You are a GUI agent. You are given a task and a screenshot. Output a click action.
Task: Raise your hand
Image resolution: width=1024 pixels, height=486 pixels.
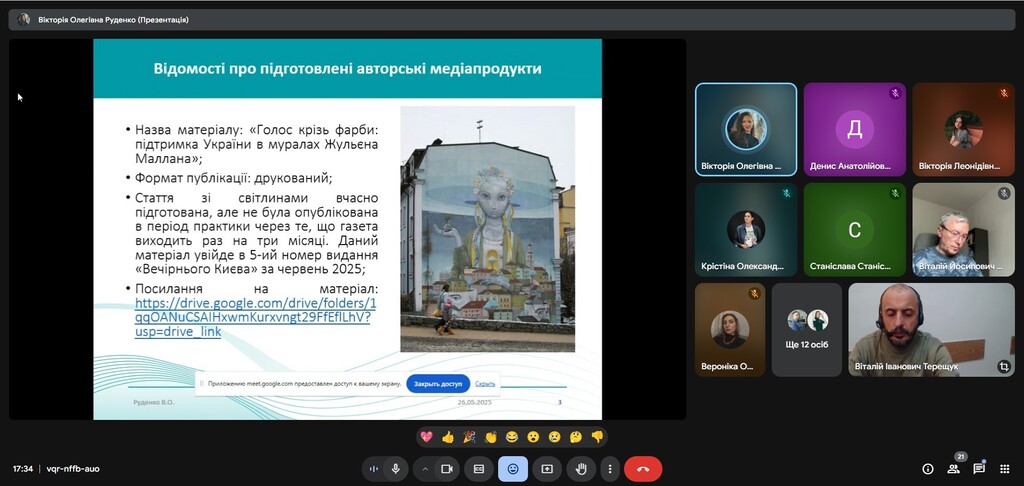[x=581, y=468]
